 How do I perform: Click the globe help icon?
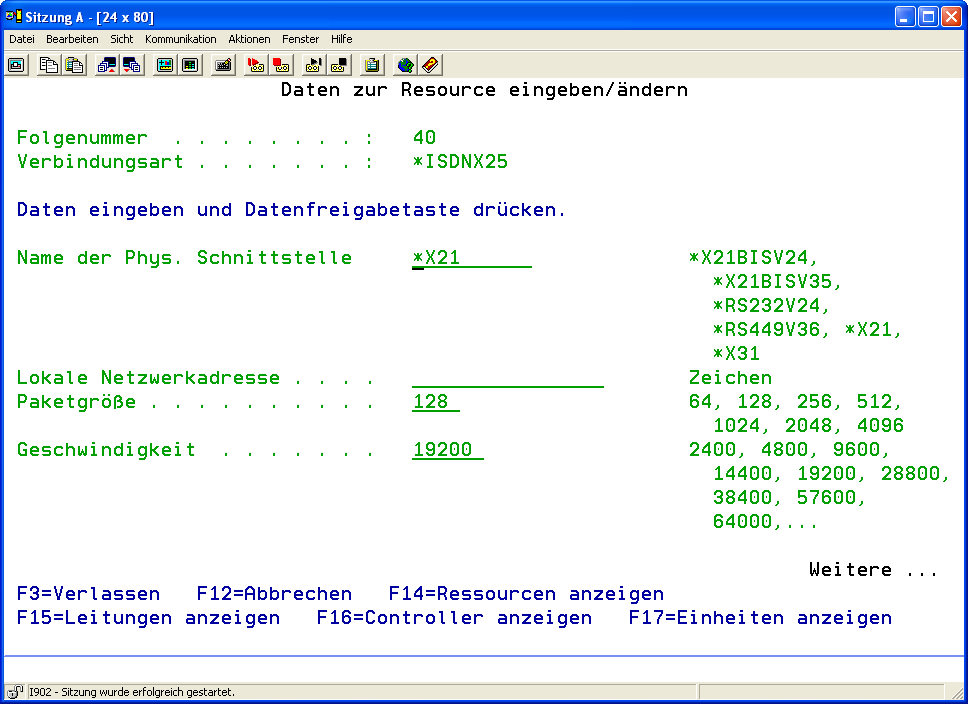405,65
